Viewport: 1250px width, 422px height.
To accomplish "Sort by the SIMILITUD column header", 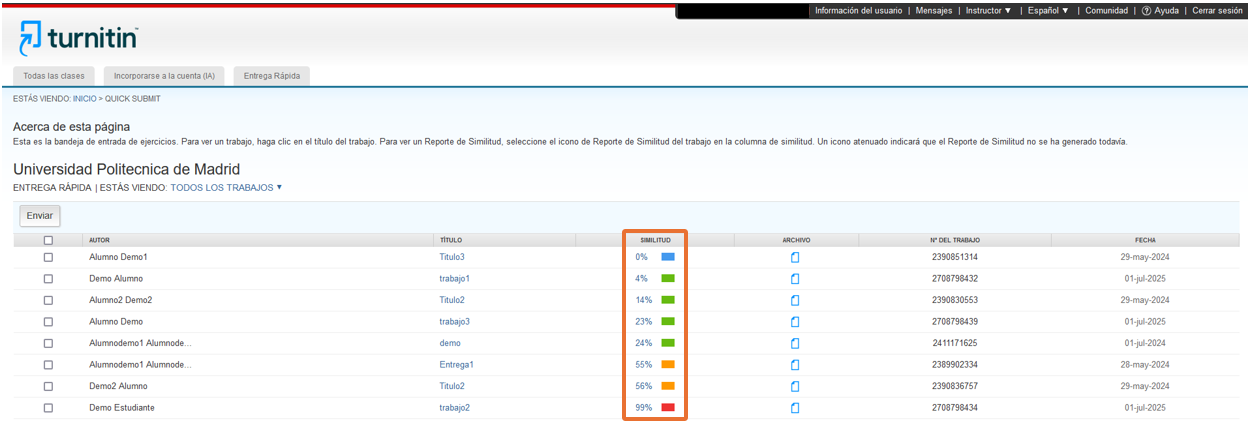I will pos(655,240).
